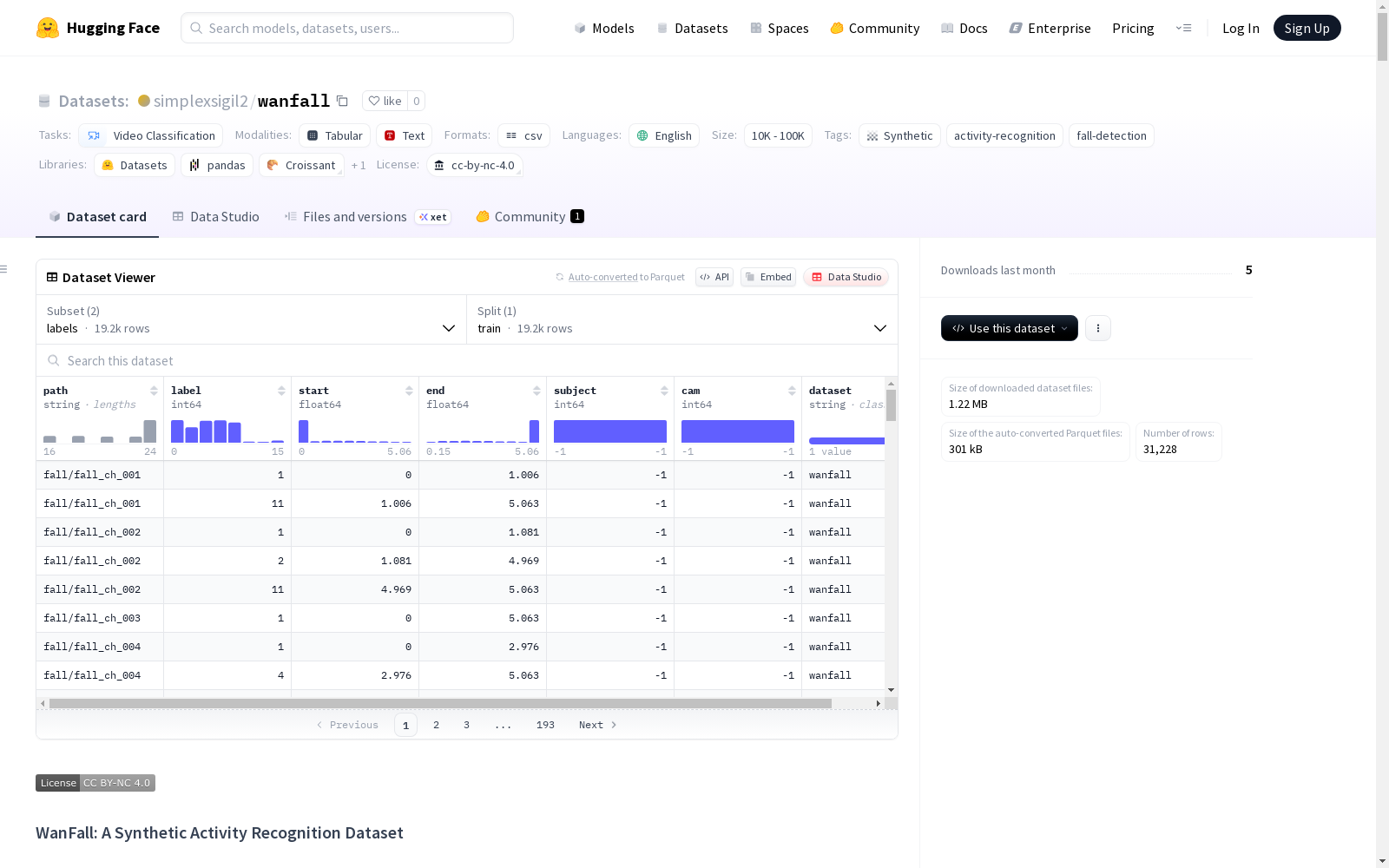Click the main page vertical scrollbar

click(x=1382, y=35)
